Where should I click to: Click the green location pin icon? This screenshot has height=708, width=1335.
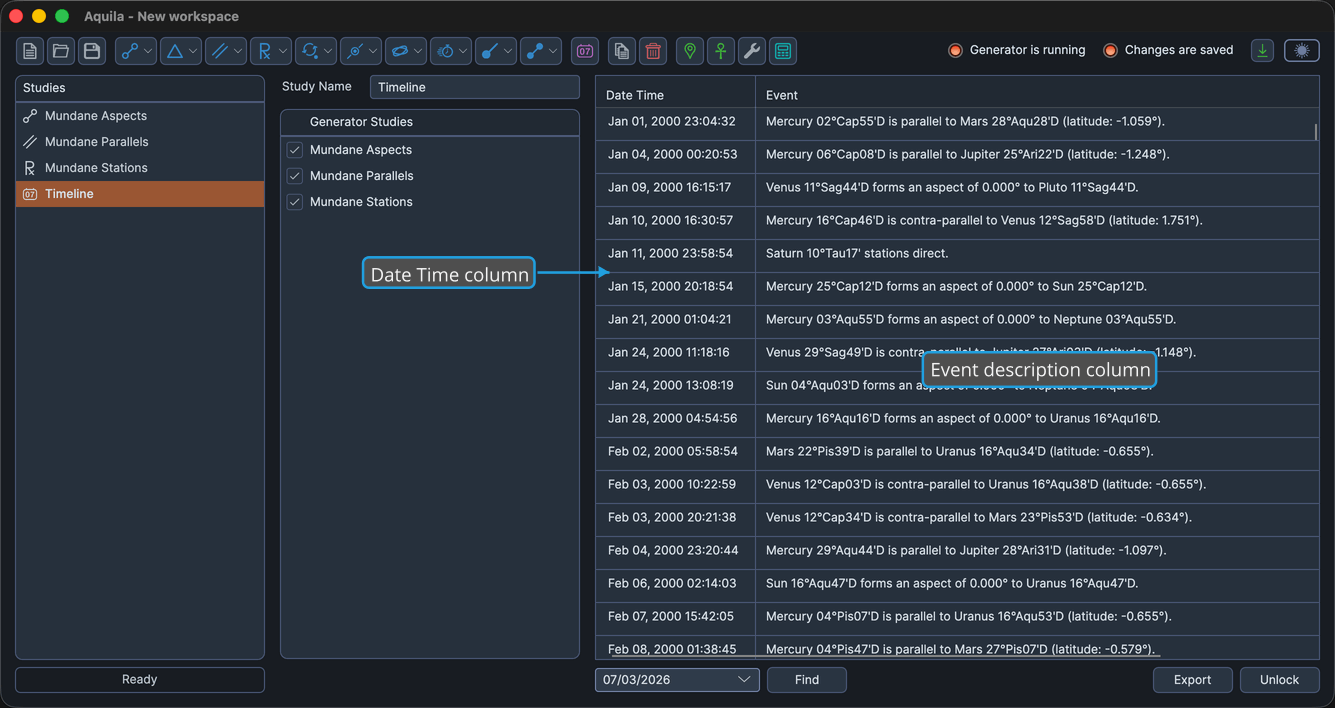point(690,51)
